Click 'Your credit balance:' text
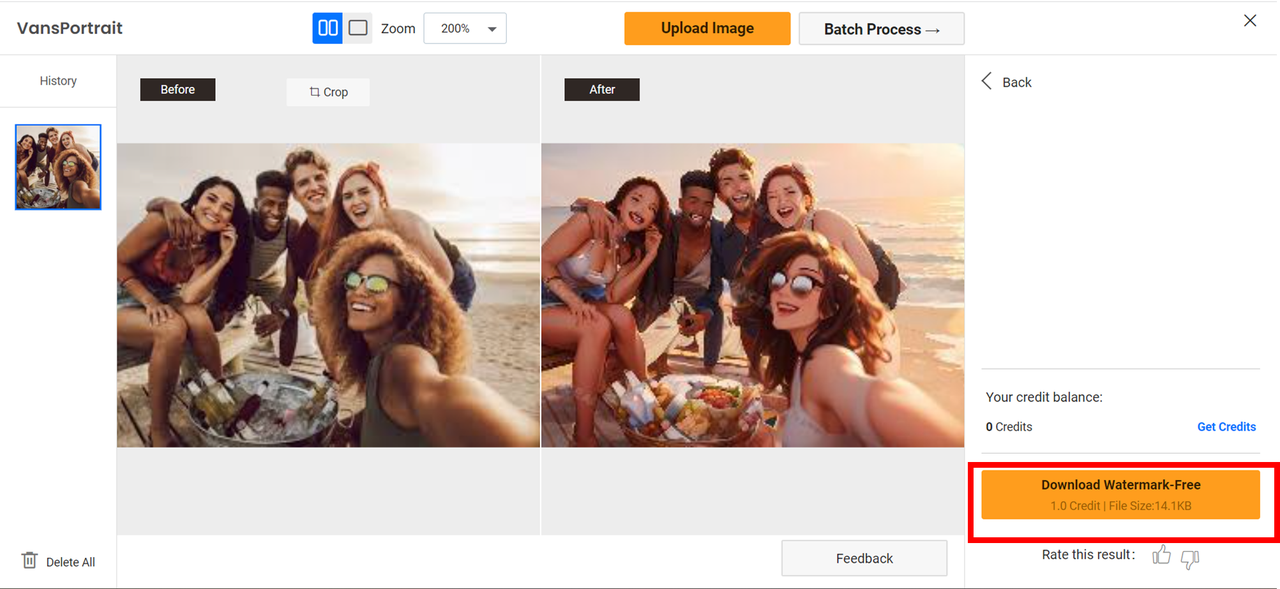 [x=1044, y=397]
